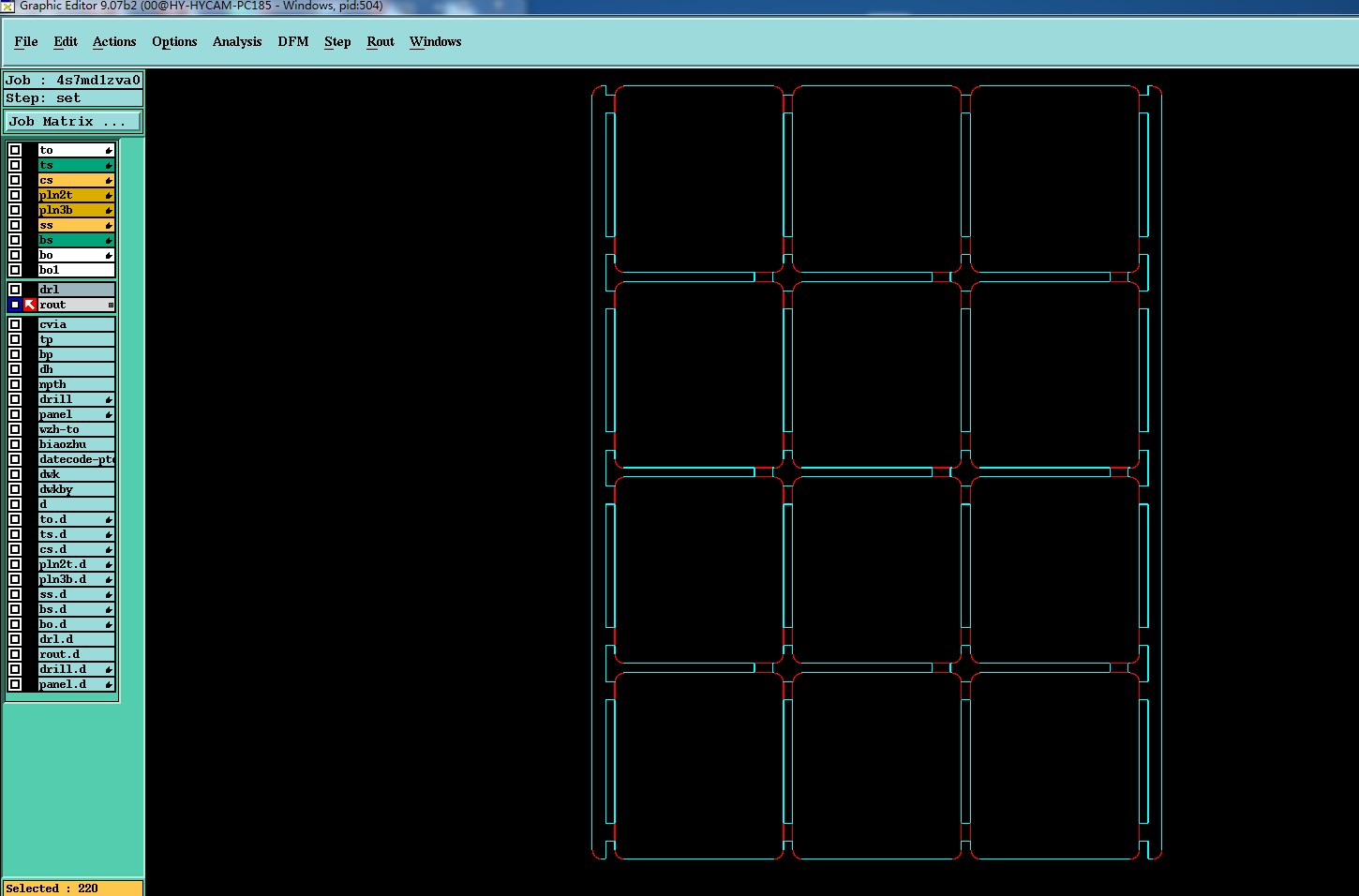Select the dwkby layer name

pos(76,489)
